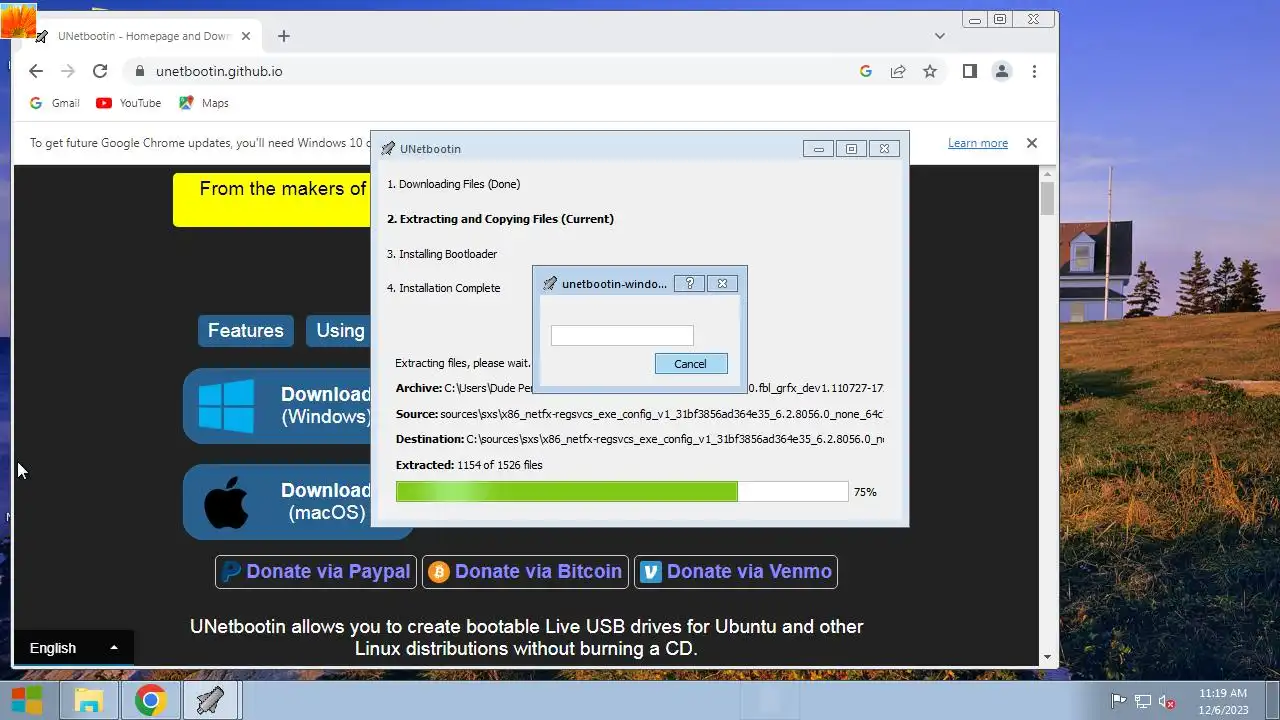Switch to UNetbootin in the taskbar
Screen dimensions: 1280x720
point(211,700)
